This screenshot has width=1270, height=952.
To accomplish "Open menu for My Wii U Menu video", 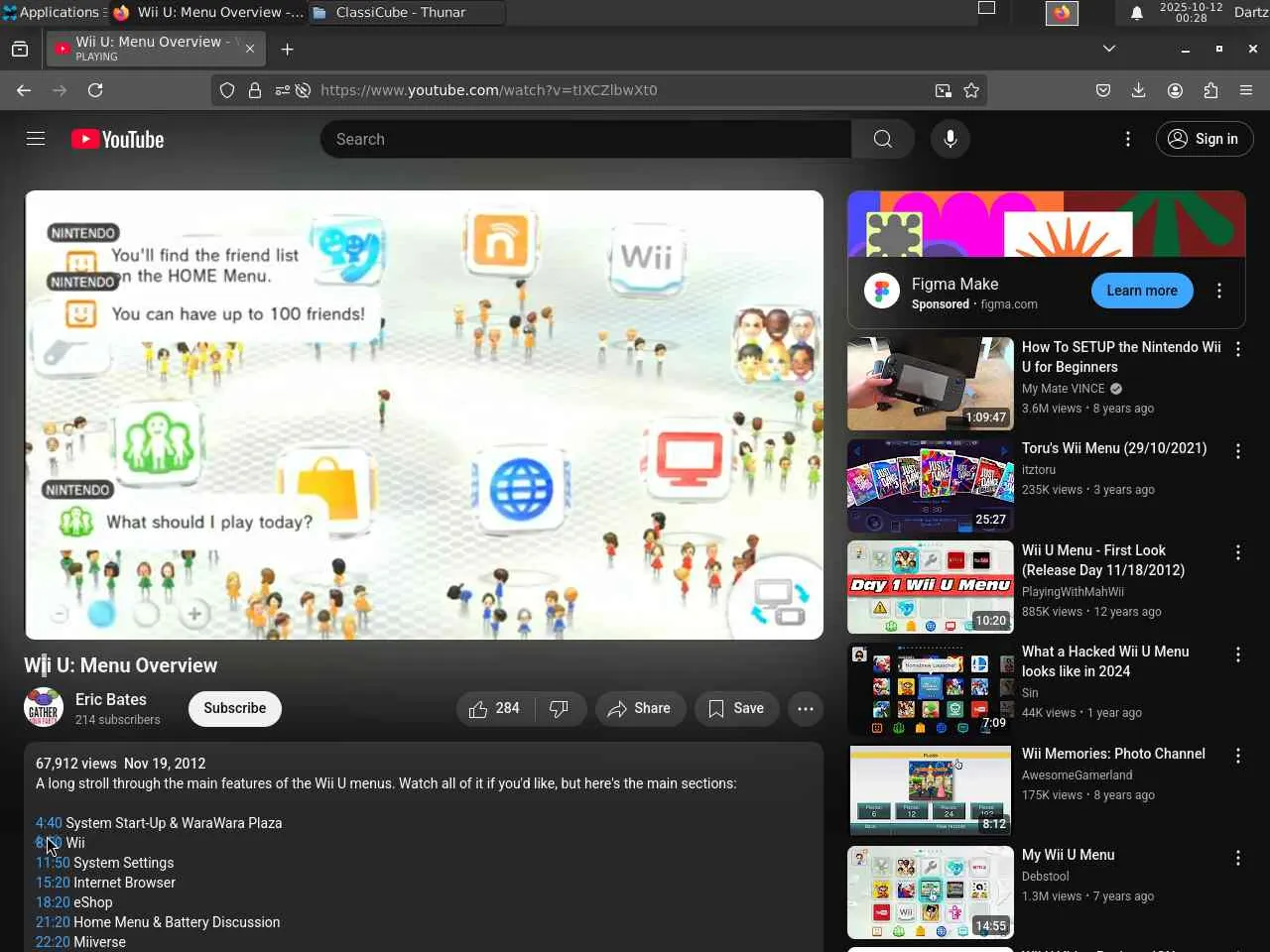I will pyautogui.click(x=1238, y=858).
